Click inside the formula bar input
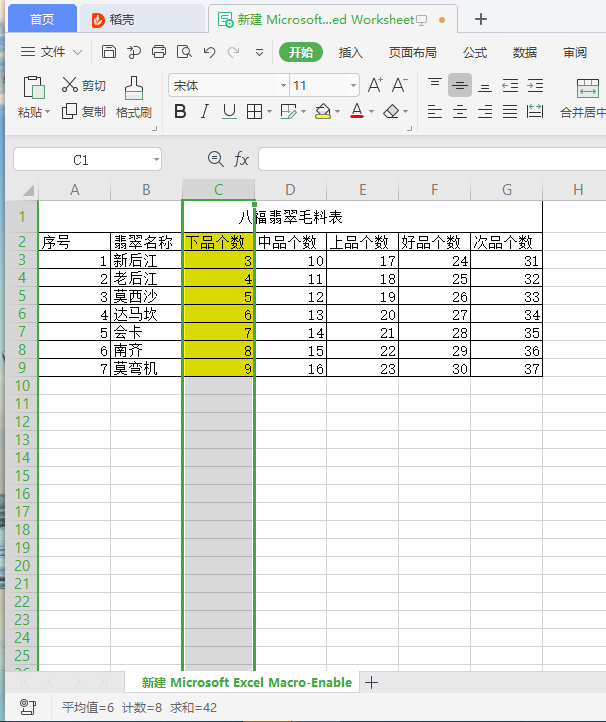Screen dimensions: 606x722 432,159
